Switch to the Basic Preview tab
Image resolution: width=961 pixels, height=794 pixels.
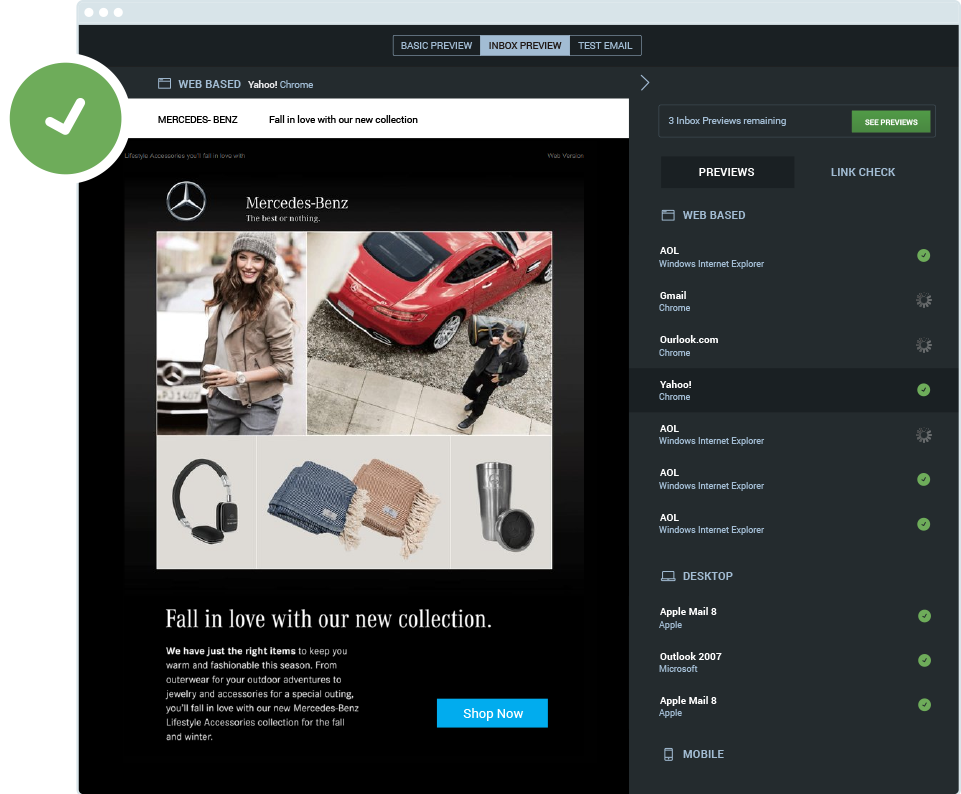coord(436,45)
